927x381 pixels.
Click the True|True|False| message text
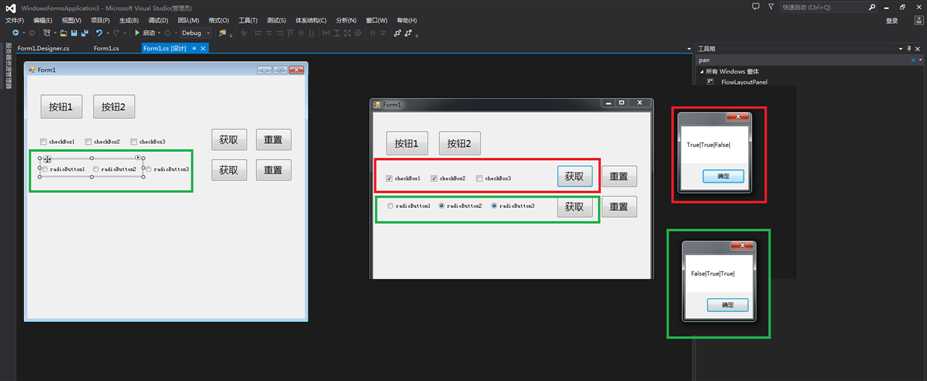[x=709, y=145]
